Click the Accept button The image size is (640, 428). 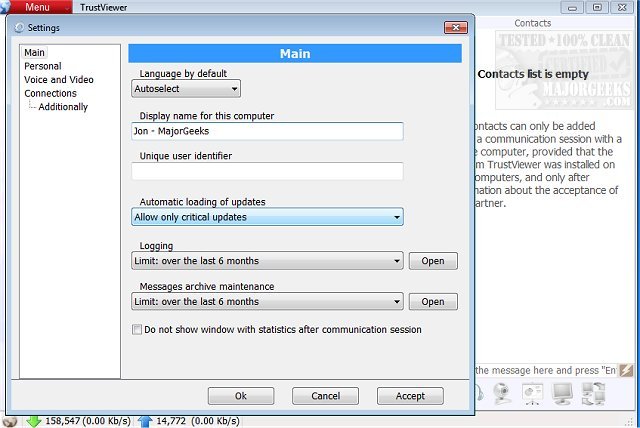tap(410, 396)
